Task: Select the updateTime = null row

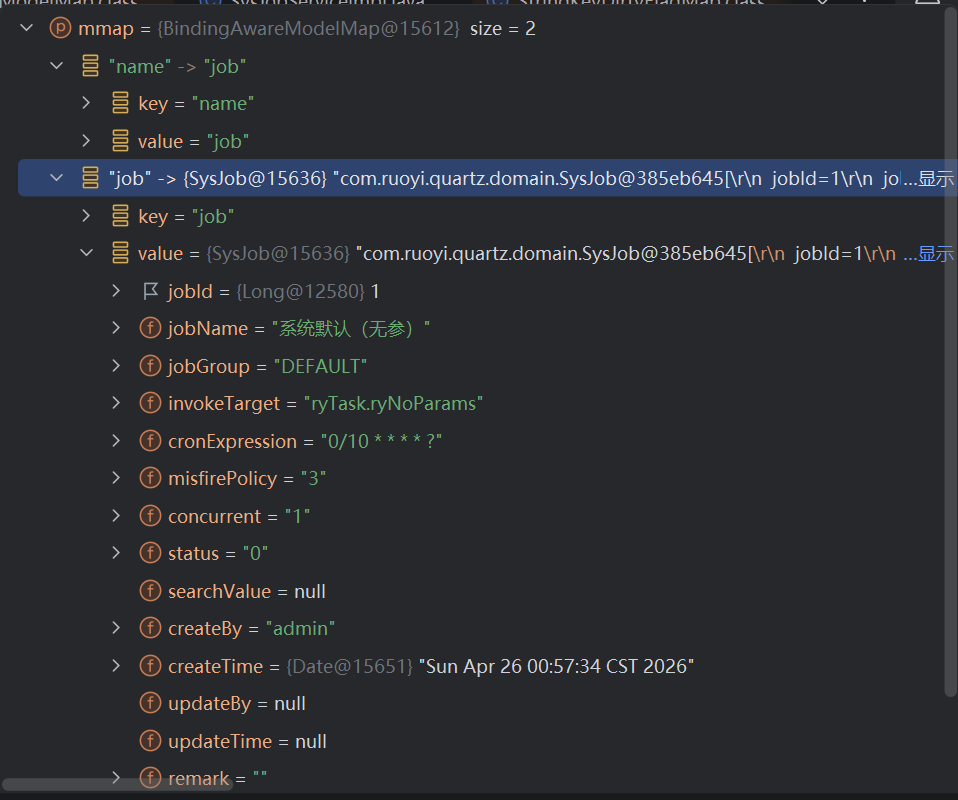Action: pos(247,741)
